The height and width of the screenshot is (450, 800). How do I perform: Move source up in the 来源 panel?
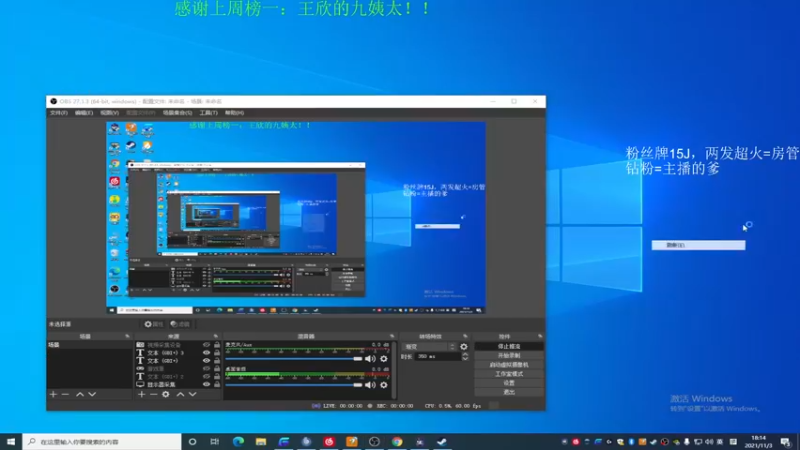pyautogui.click(x=180, y=394)
